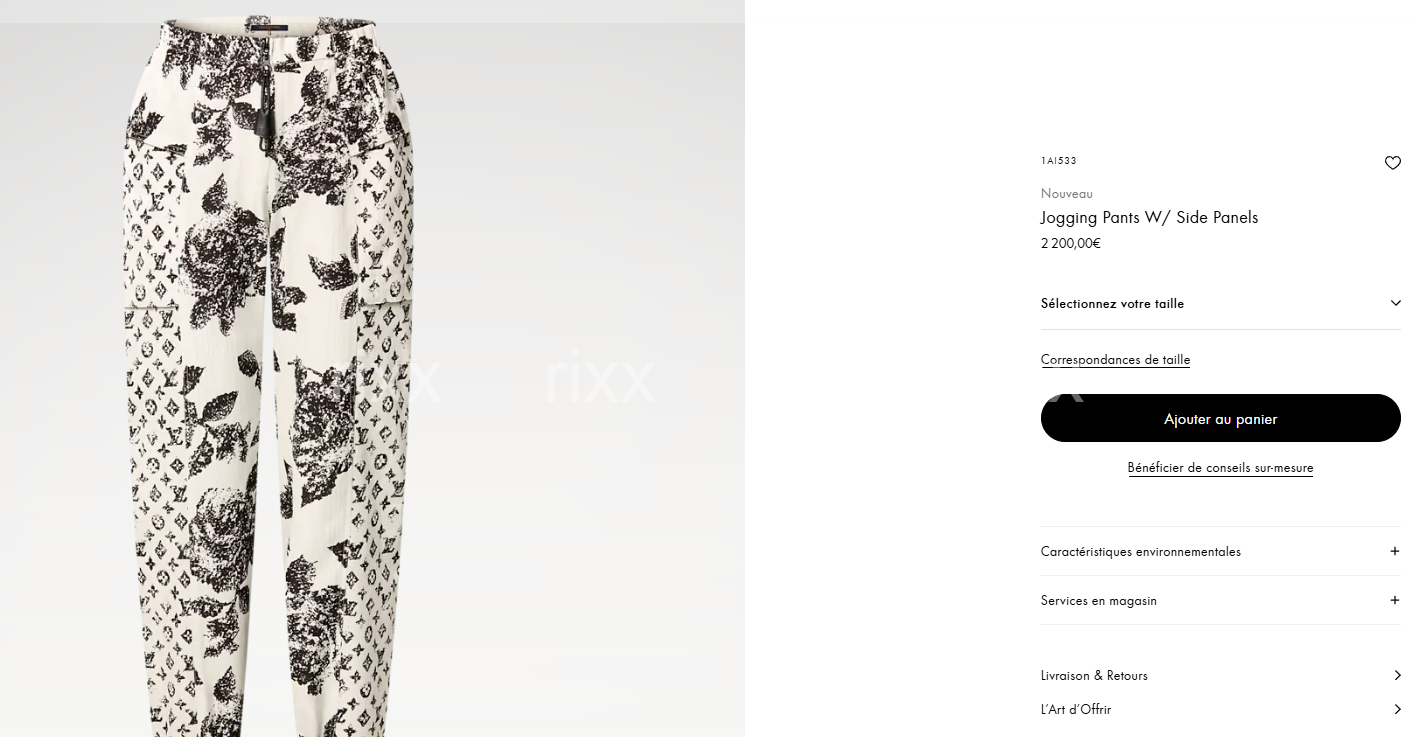Viewport: 1414px width, 737px height.
Task: Click the Nouveau label above the title
Action: 1067,193
